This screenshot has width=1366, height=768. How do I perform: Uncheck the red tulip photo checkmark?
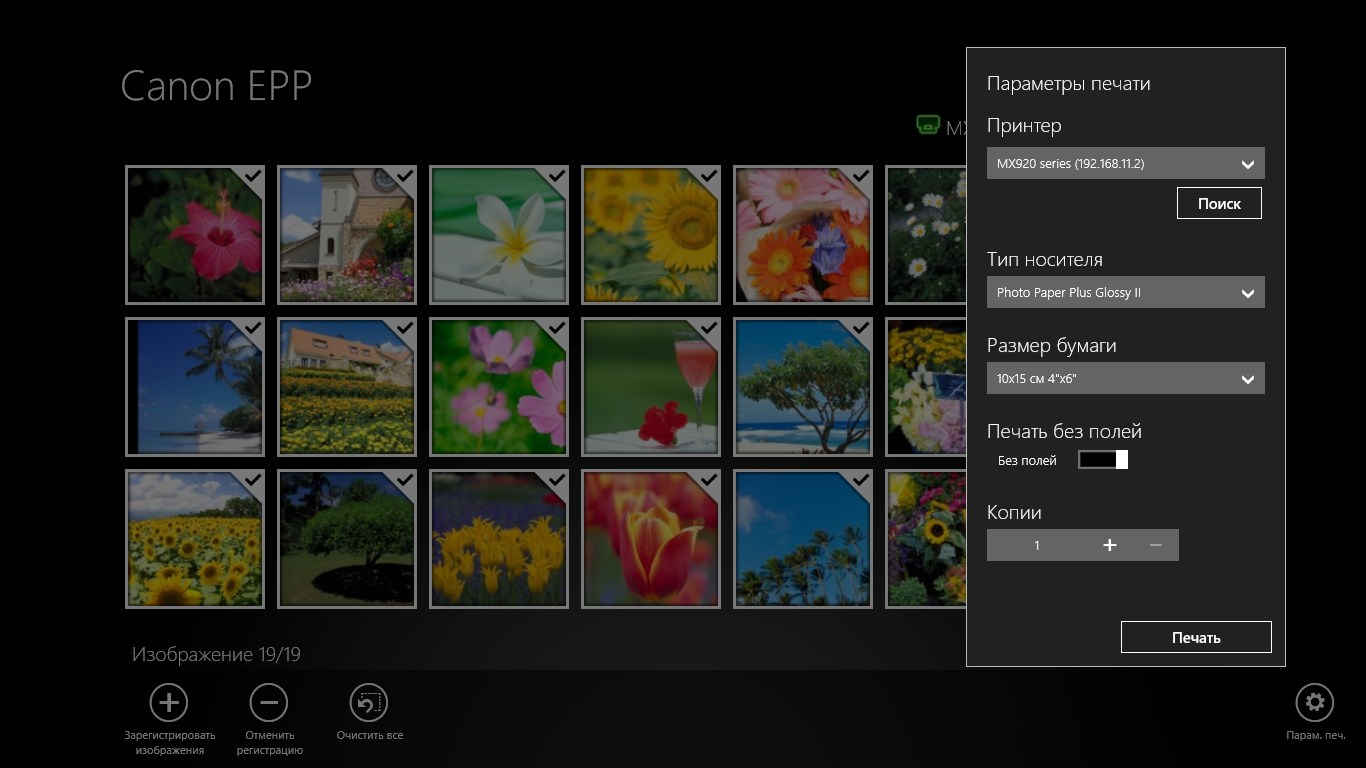coord(708,480)
